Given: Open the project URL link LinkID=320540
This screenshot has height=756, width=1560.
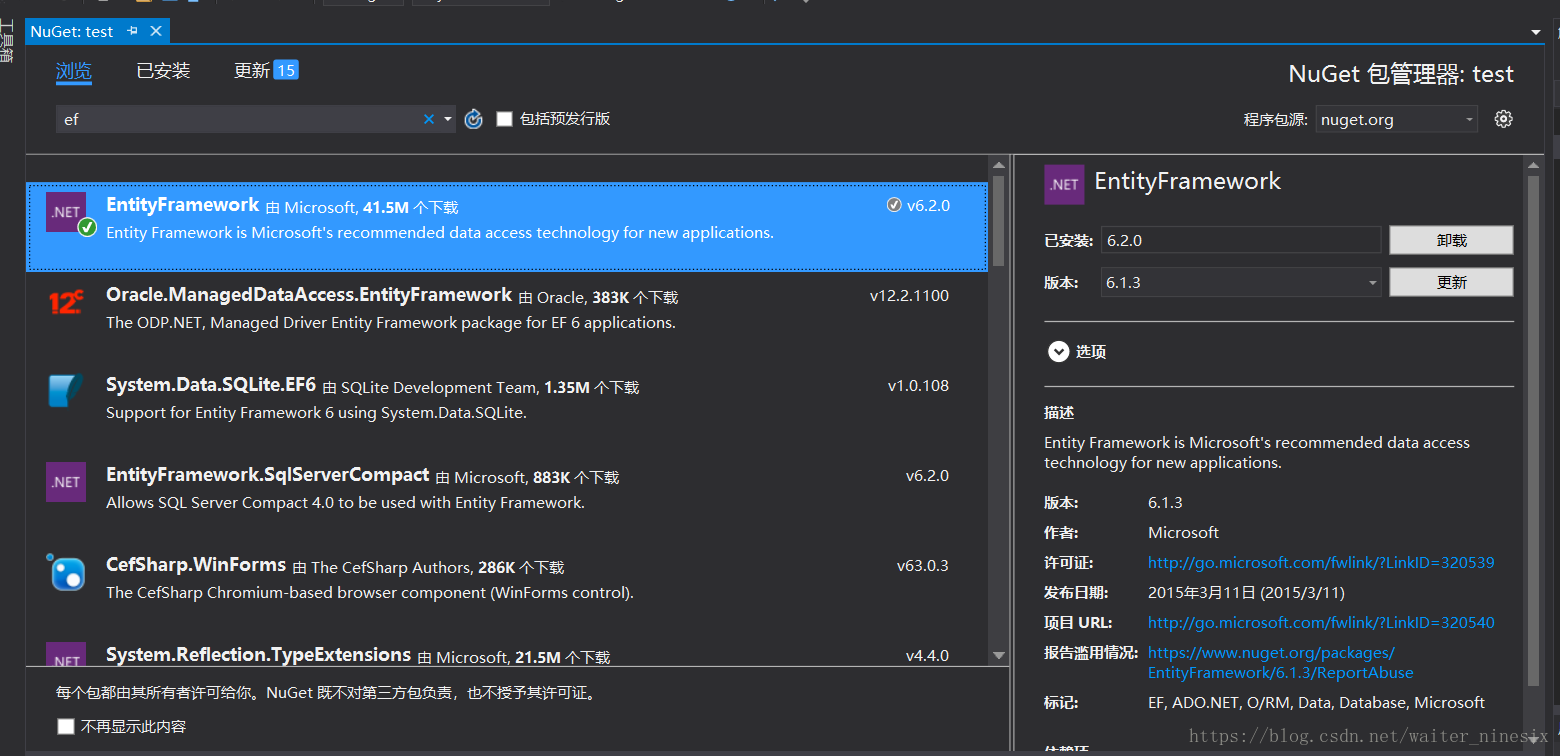Looking at the screenshot, I should coord(1321,622).
